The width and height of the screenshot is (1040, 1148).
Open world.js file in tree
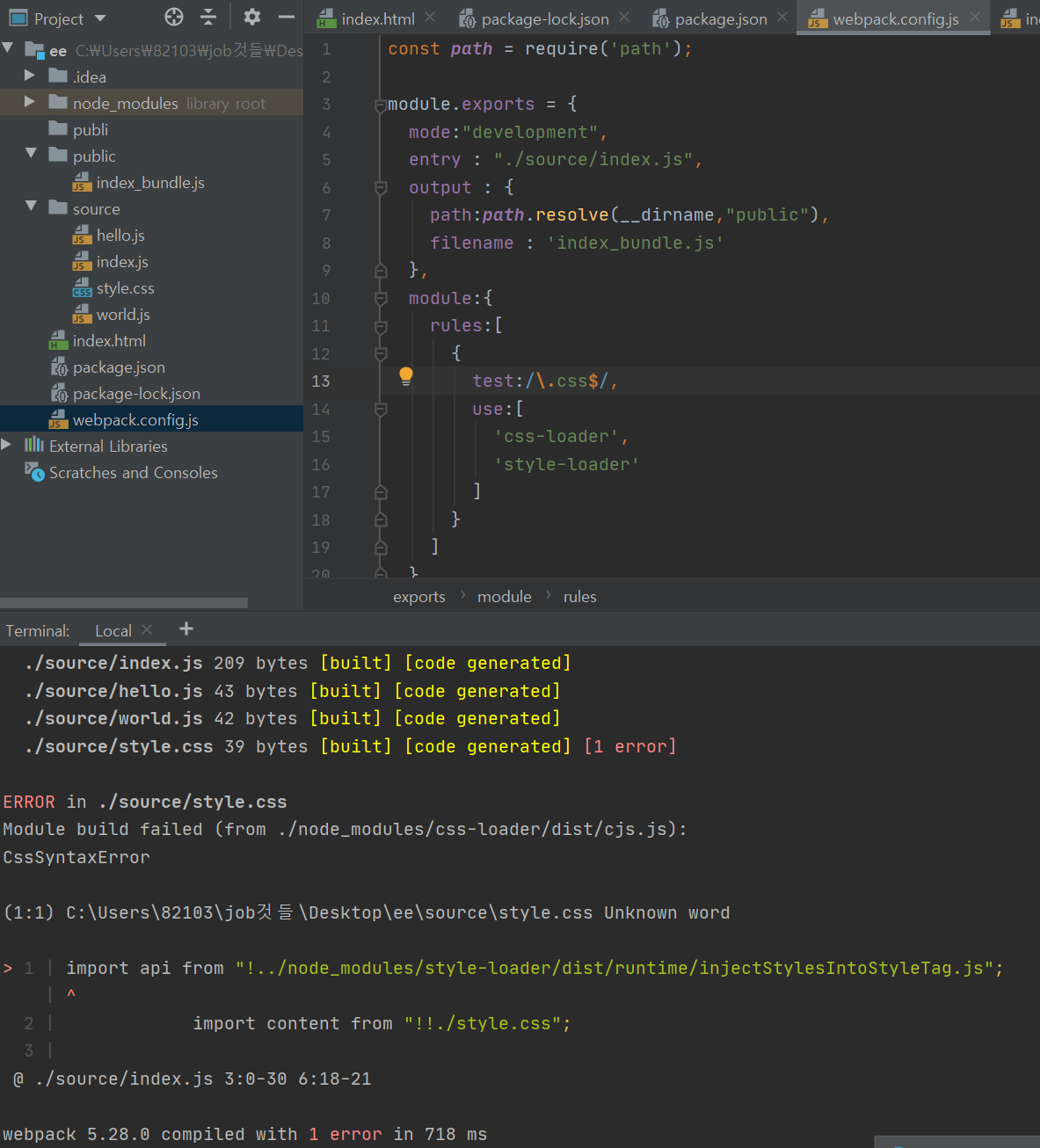pos(123,315)
